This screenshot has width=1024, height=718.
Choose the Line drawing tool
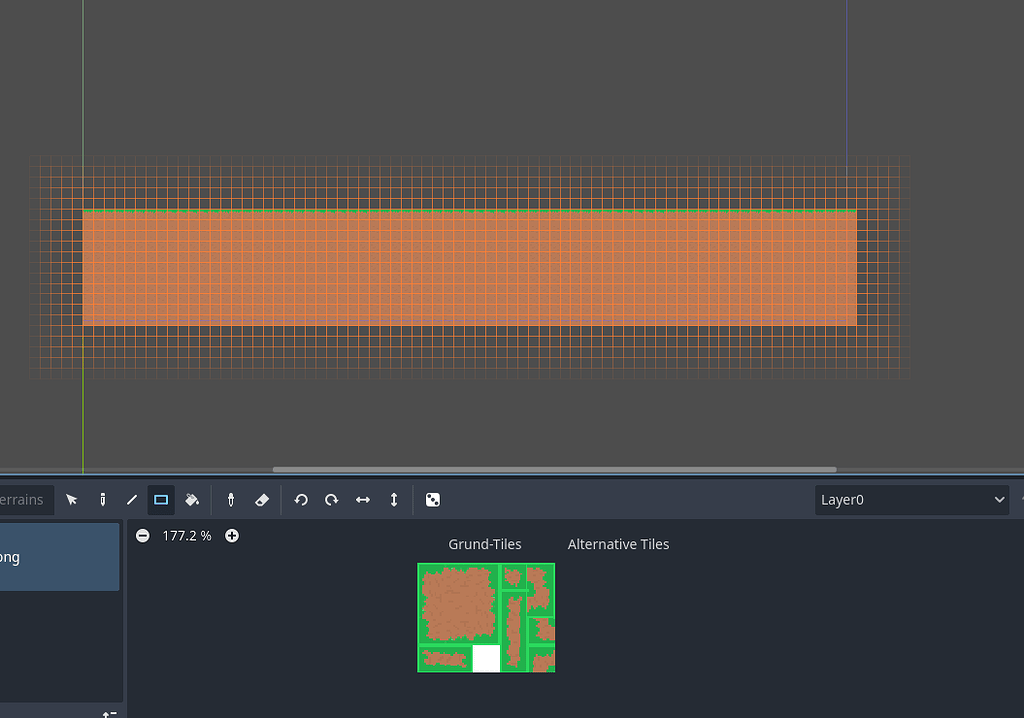point(131,500)
